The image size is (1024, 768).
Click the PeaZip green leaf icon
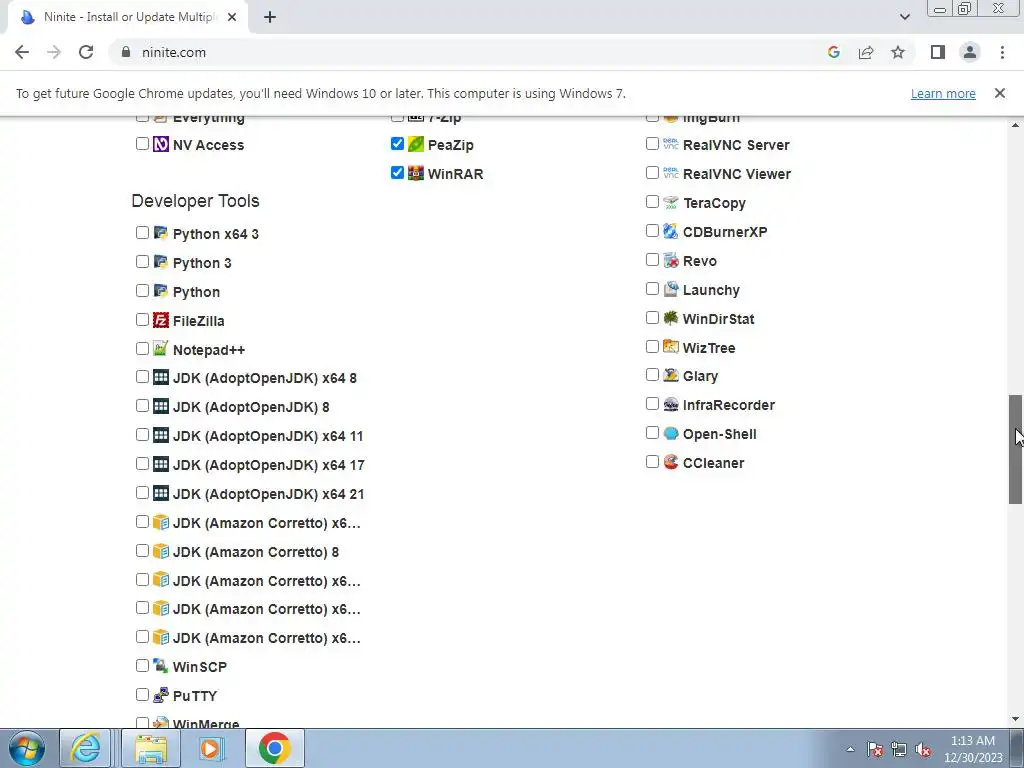tap(415, 144)
